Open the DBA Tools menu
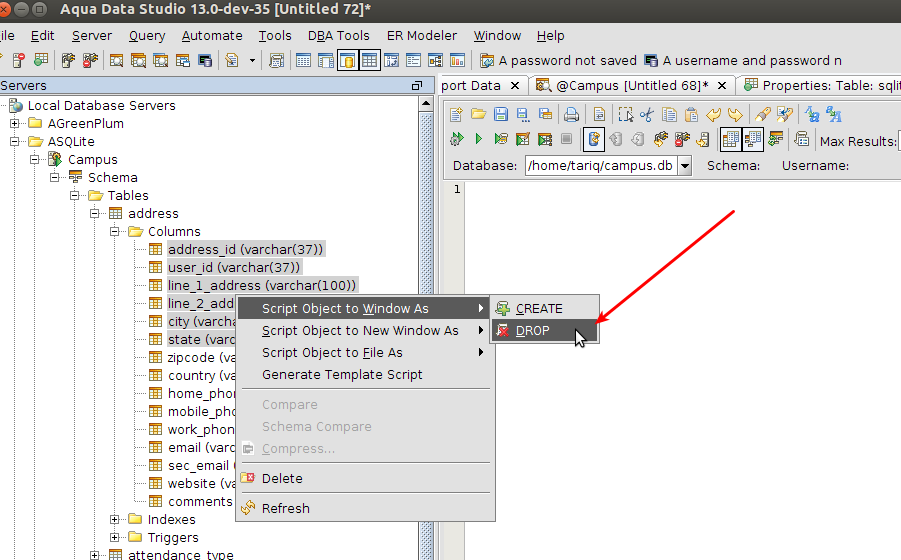901x560 pixels. point(338,36)
